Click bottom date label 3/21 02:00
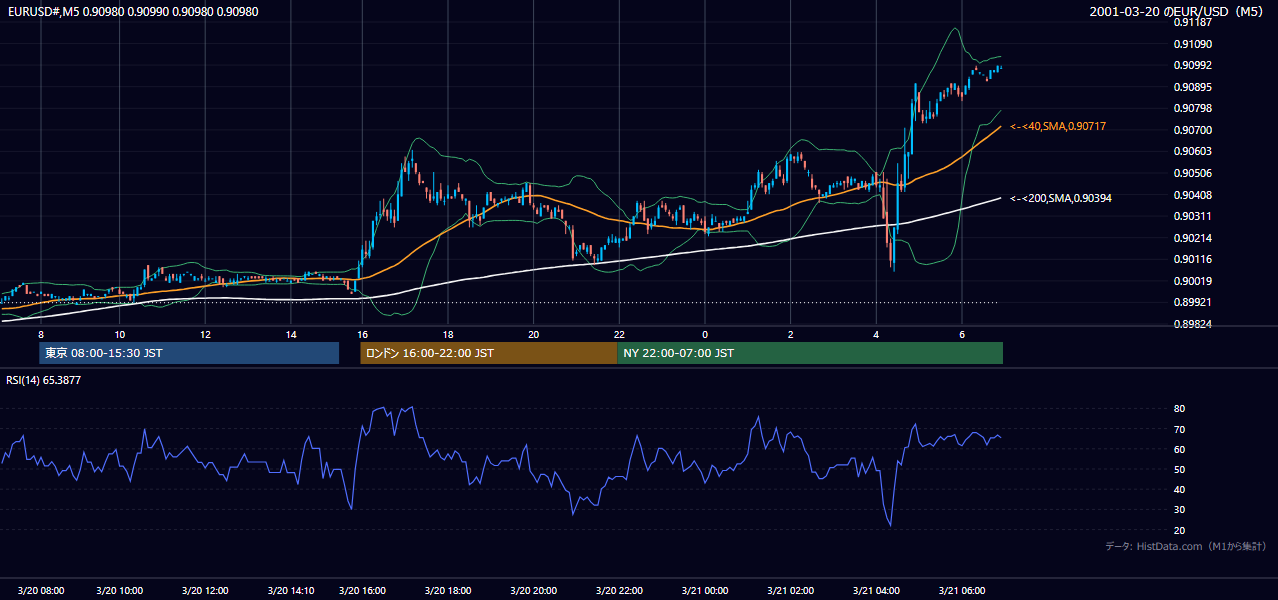Image resolution: width=1278 pixels, height=600 pixels. [791, 590]
